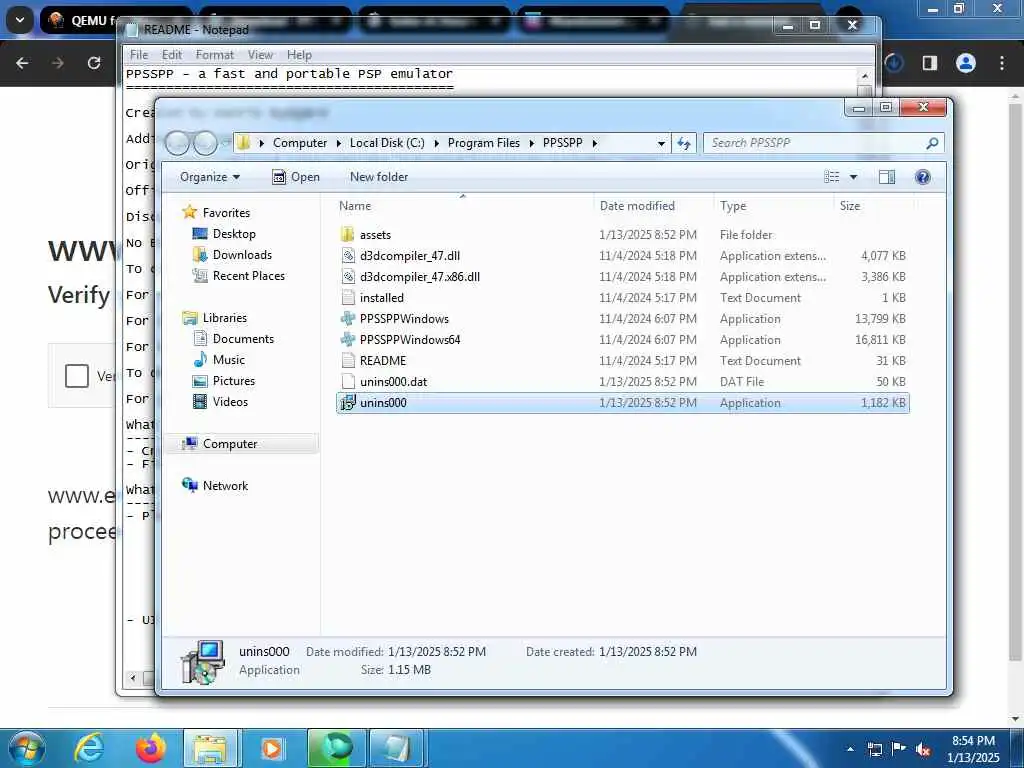
Task: Open Music library in sidebar
Action: click(x=219, y=360)
